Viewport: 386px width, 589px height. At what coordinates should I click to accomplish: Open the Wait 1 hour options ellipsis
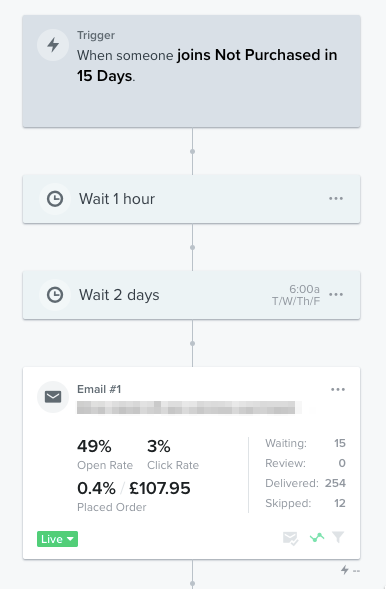(x=336, y=198)
